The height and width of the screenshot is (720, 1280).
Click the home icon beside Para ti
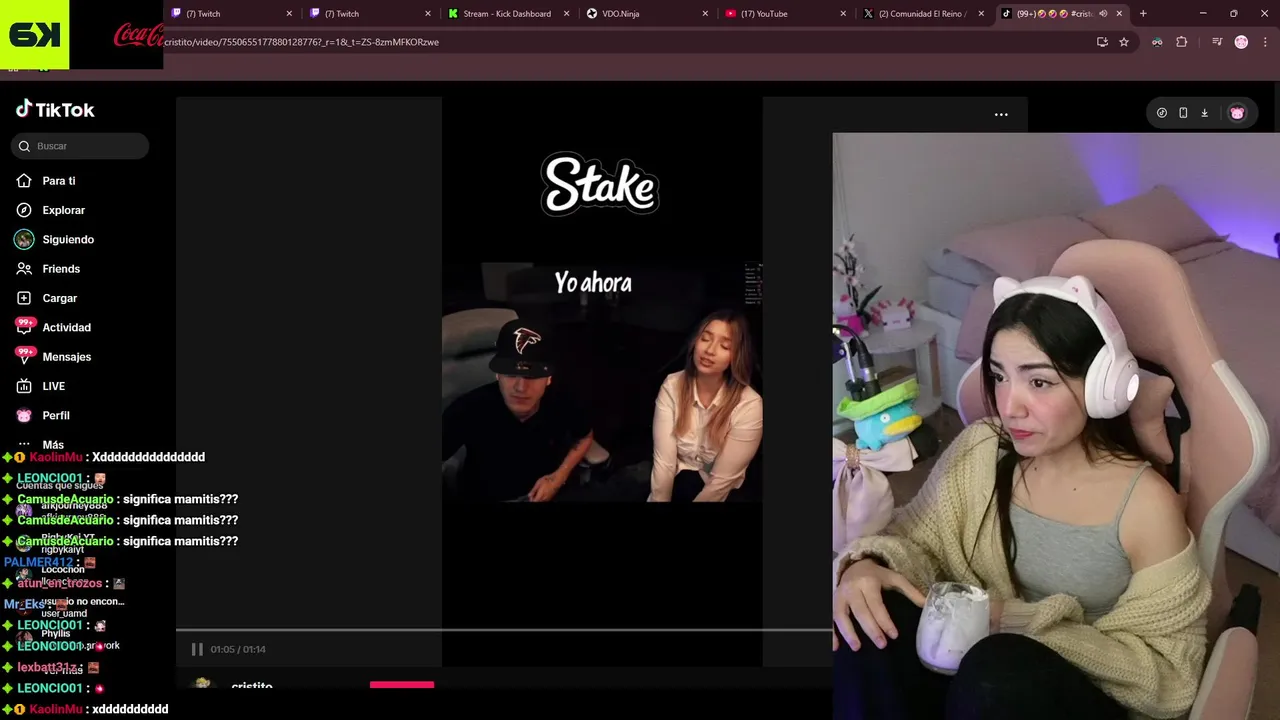click(24, 181)
